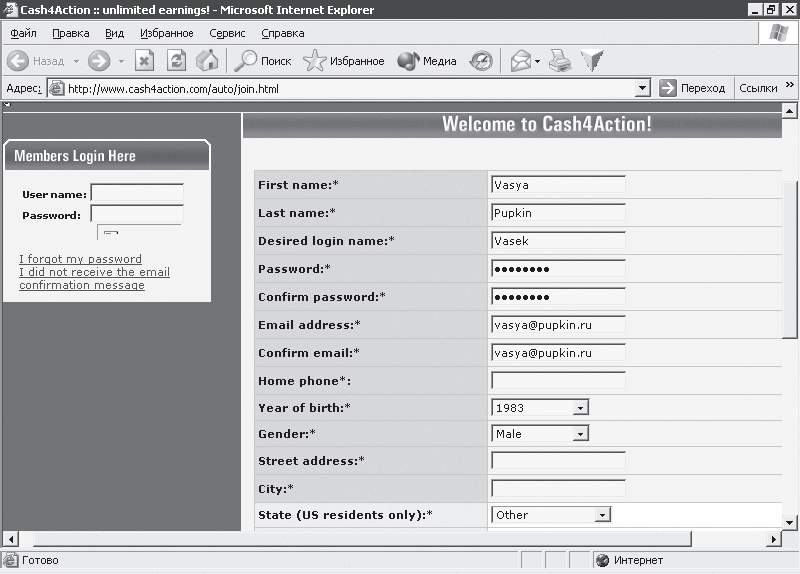Click the Messenger icon right of the printer
This screenshot has height=574, width=800.
[592, 61]
